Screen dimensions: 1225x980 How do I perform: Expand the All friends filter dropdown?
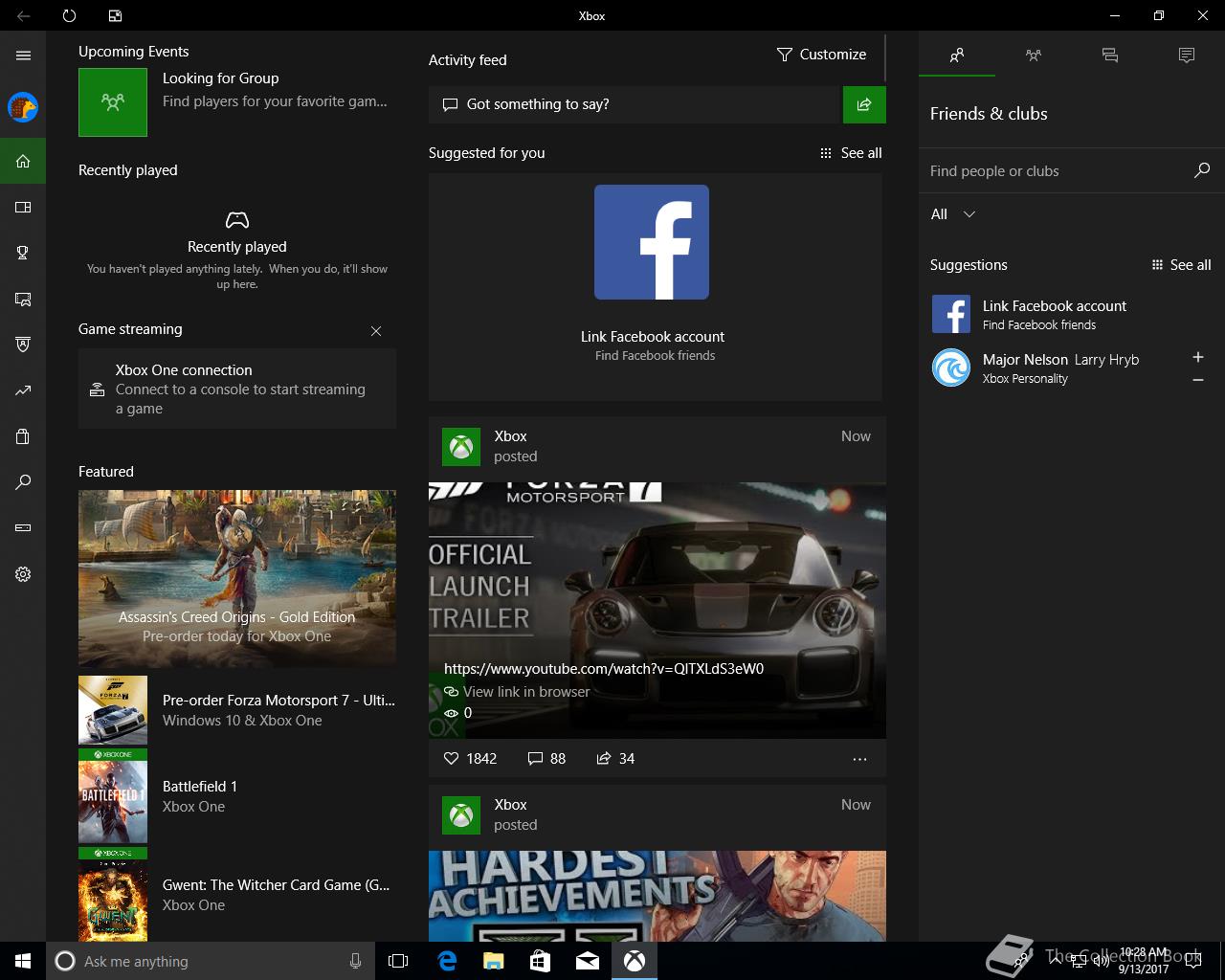tap(953, 214)
